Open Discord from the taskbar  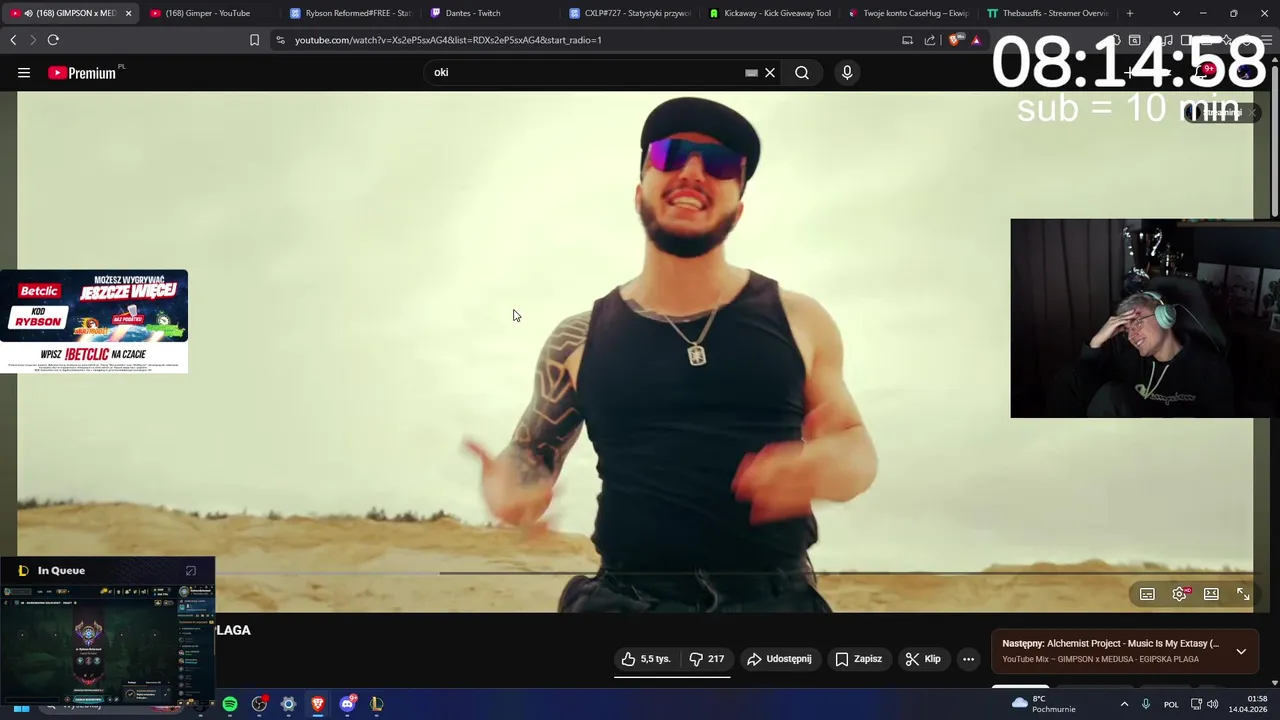point(347,704)
